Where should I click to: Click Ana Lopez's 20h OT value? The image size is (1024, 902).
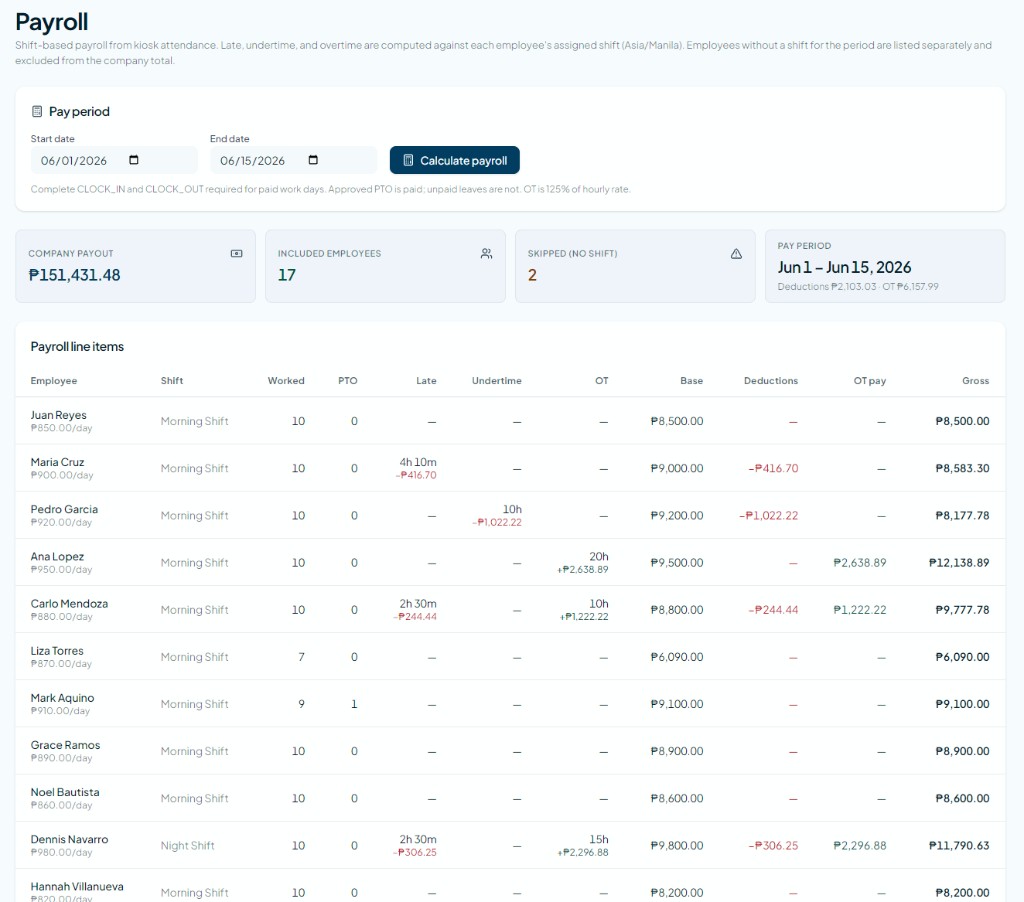point(599,556)
